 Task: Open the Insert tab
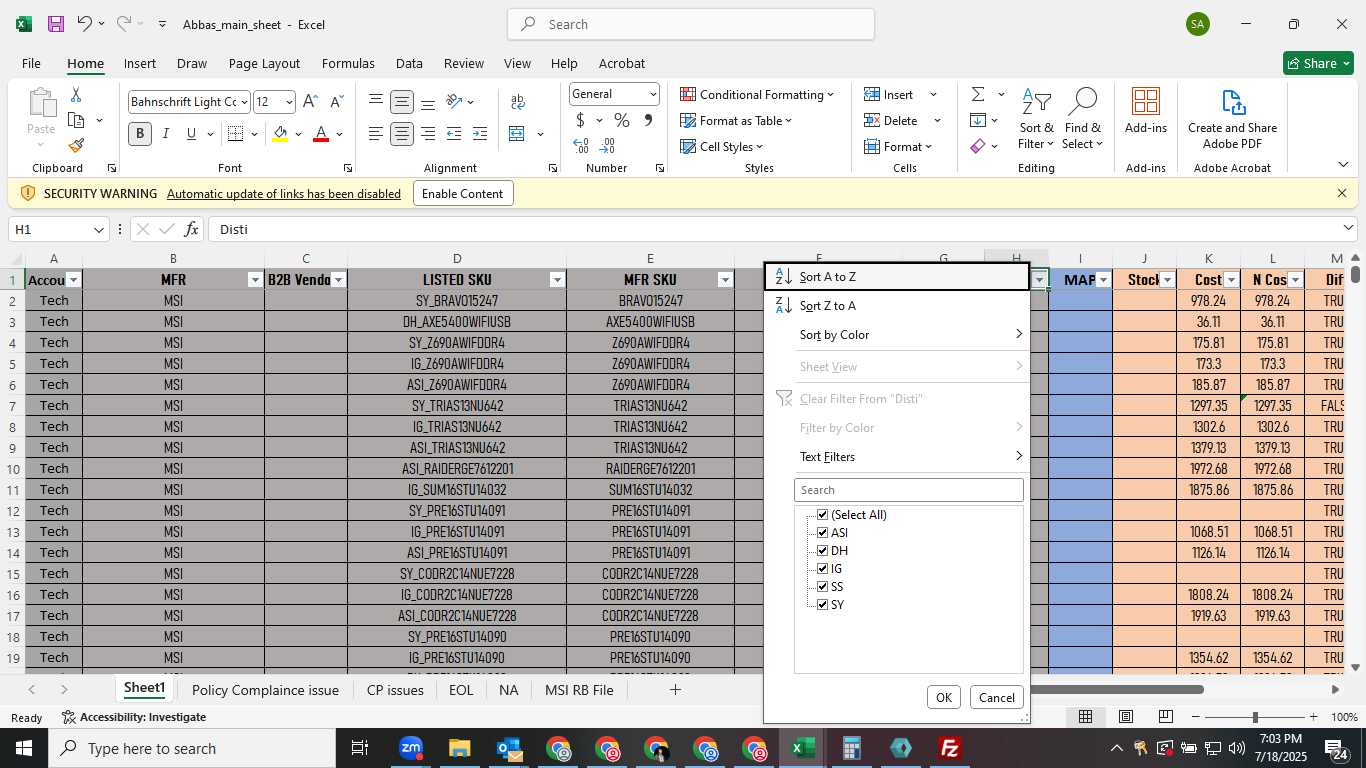[140, 63]
